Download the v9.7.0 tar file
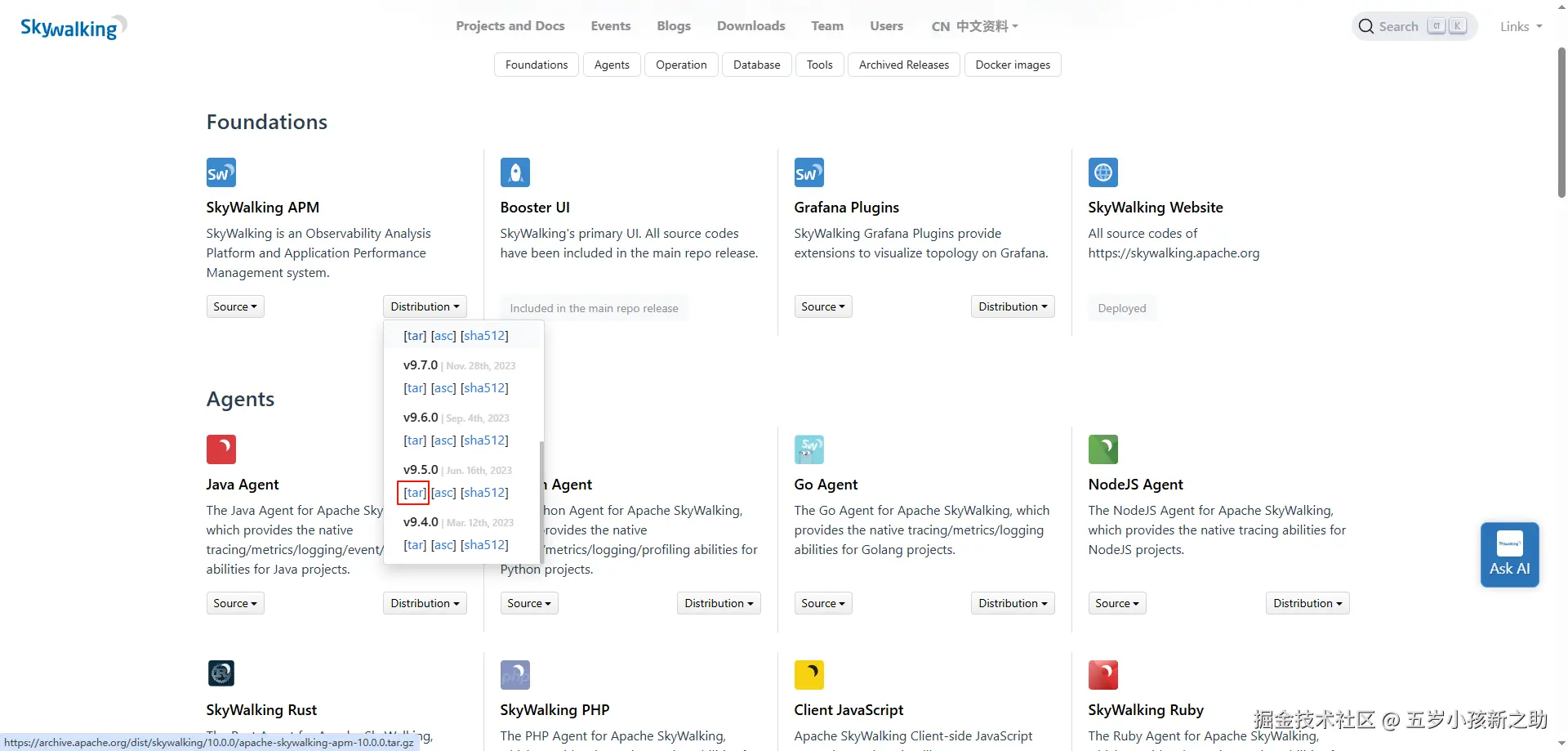The image size is (1568, 751). click(415, 388)
